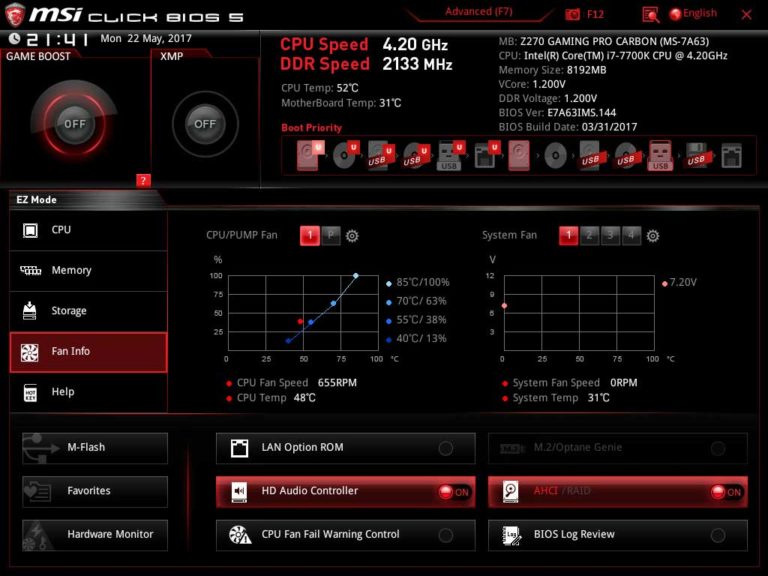The image size is (768, 576).
Task: Click the Favorites heart icon
Action: (37, 491)
